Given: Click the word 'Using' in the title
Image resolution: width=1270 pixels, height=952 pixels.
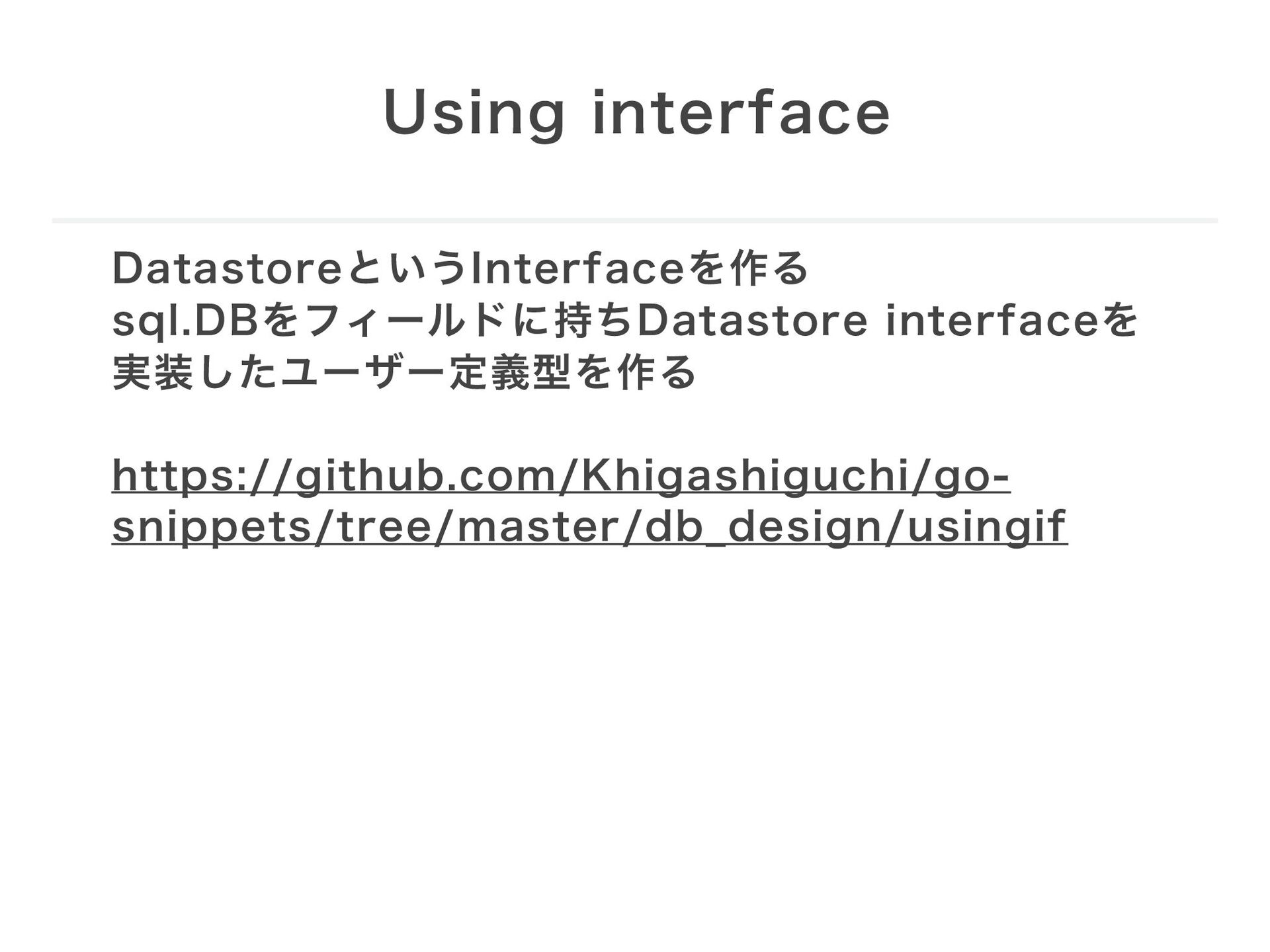Looking at the screenshot, I should point(474,115).
